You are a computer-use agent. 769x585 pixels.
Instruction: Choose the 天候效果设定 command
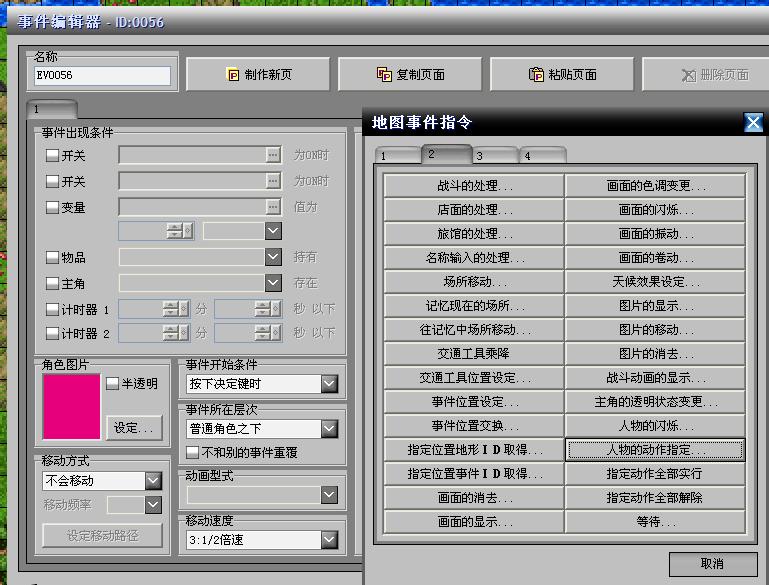coord(655,282)
